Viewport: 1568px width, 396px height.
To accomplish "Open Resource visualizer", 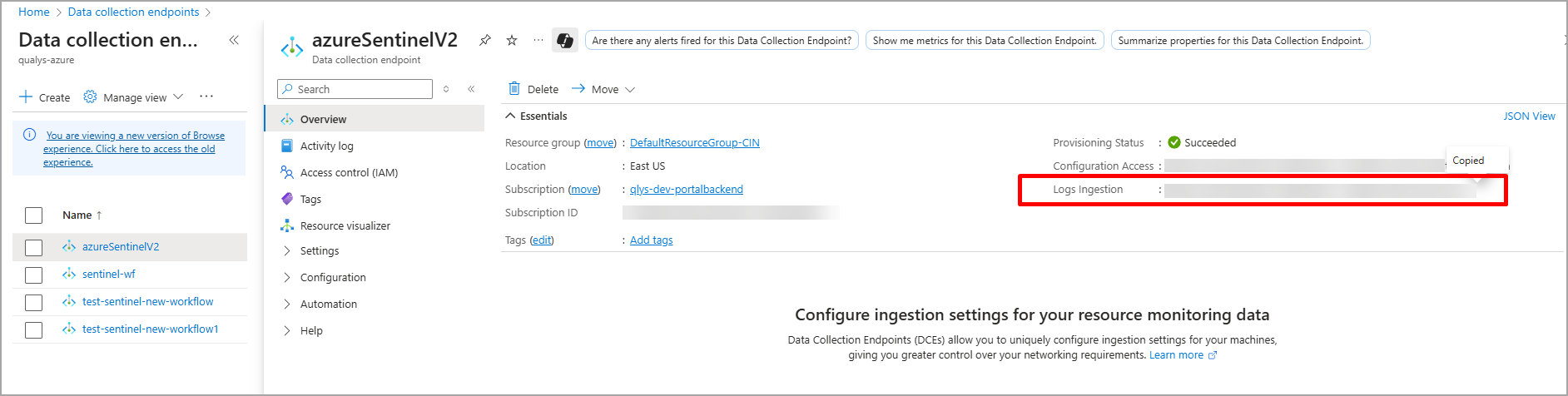I will point(345,225).
